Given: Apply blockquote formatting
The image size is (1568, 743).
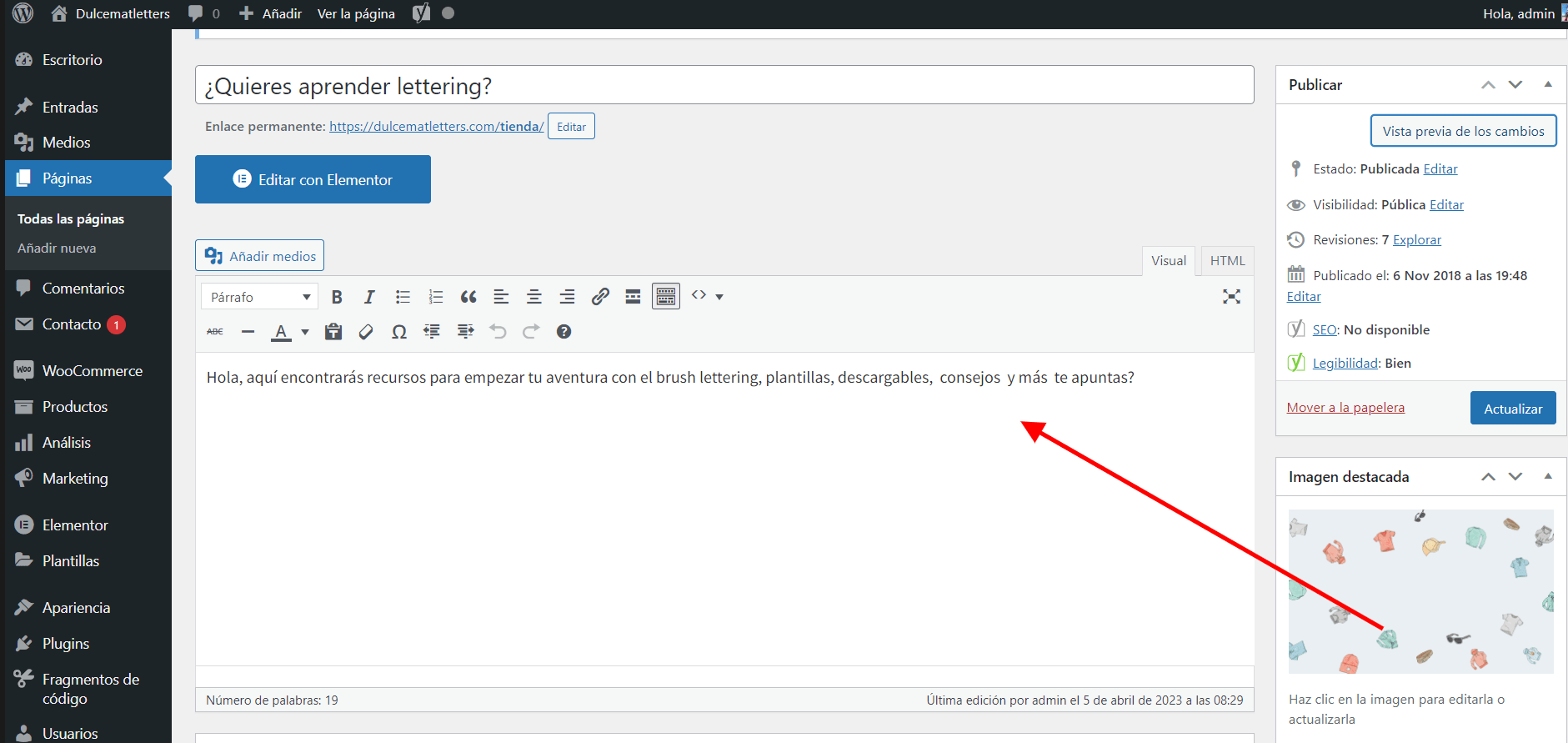Looking at the screenshot, I should coord(468,297).
